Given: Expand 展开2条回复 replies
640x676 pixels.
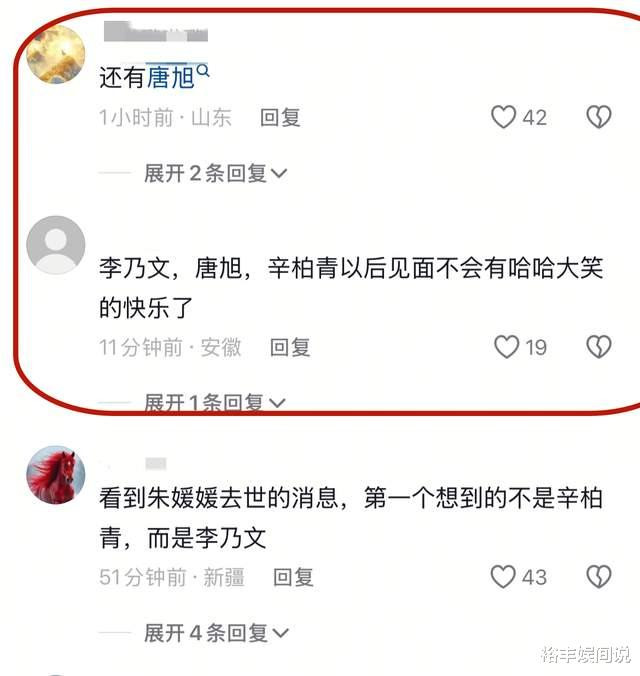Looking at the screenshot, I should [x=216, y=173].
